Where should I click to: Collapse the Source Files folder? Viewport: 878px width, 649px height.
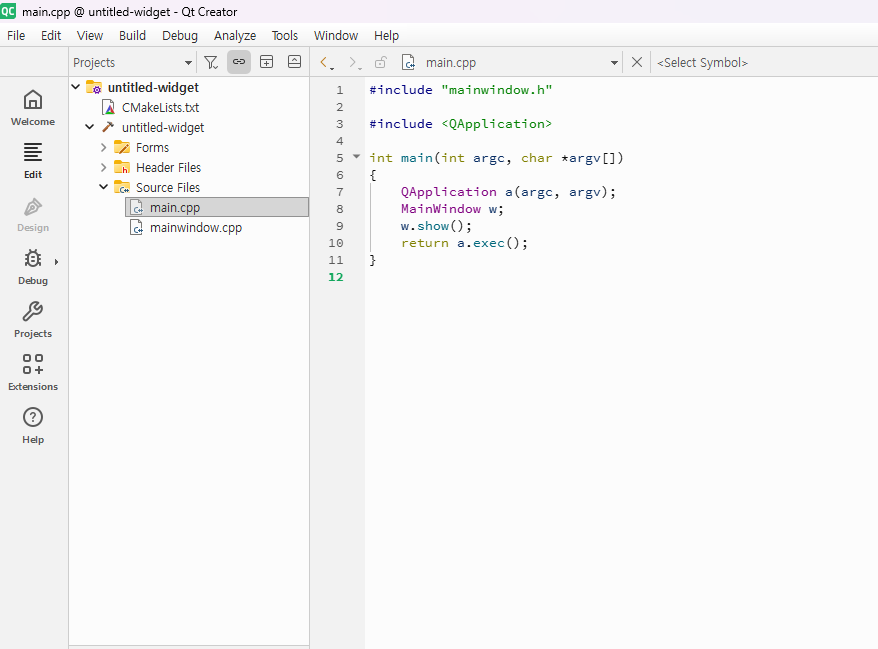click(x=103, y=187)
